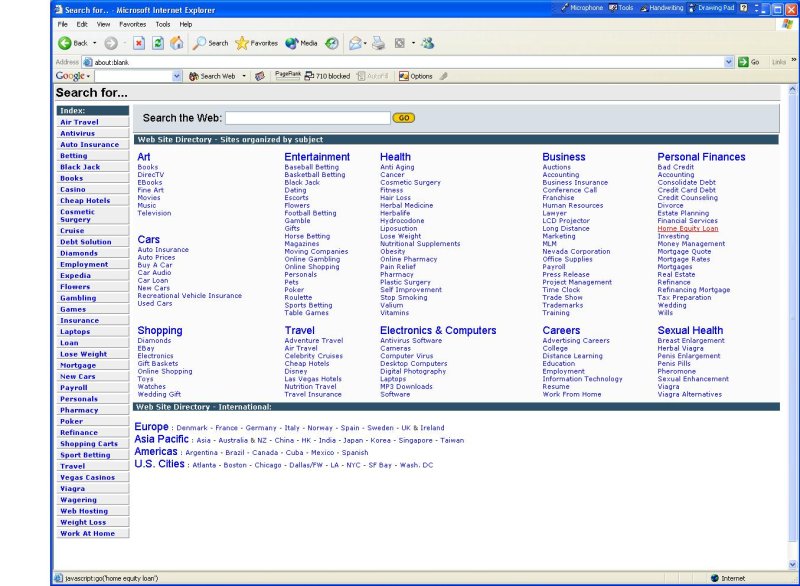Click the 710 blocked popup blocker button

click(327, 76)
